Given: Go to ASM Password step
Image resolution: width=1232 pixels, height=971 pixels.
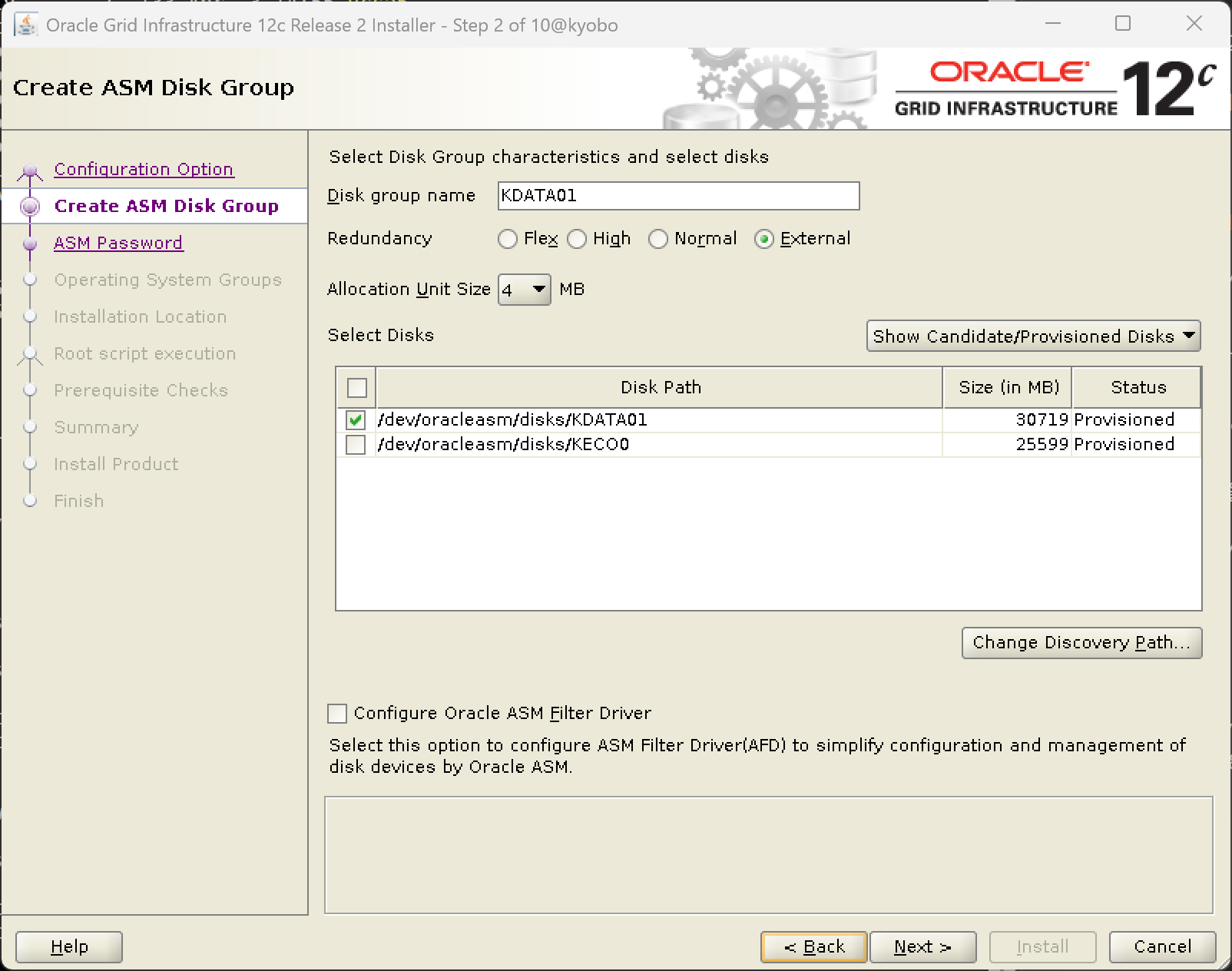Looking at the screenshot, I should 118,243.
